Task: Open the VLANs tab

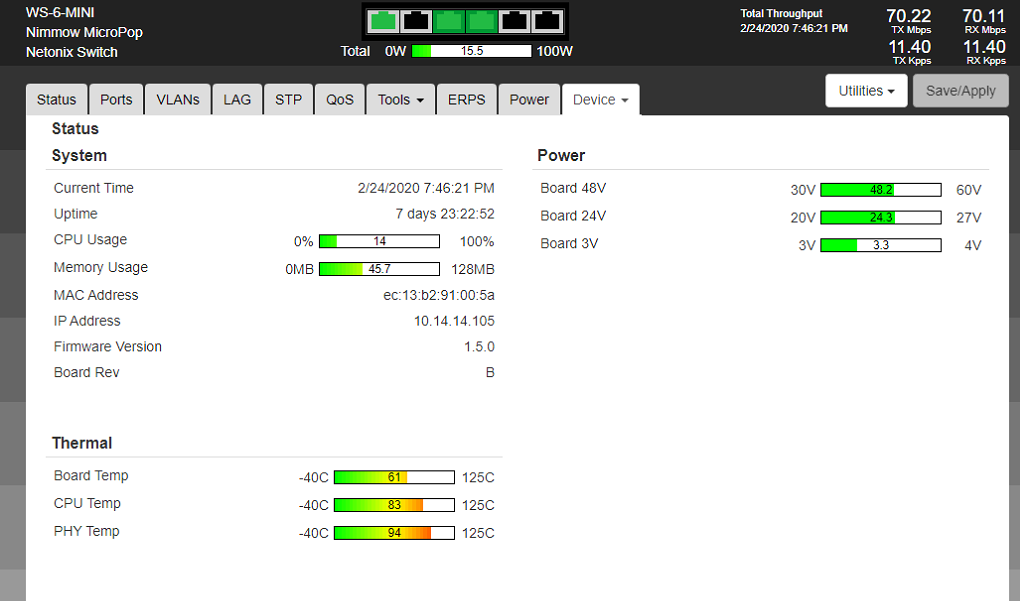Action: pos(178,100)
